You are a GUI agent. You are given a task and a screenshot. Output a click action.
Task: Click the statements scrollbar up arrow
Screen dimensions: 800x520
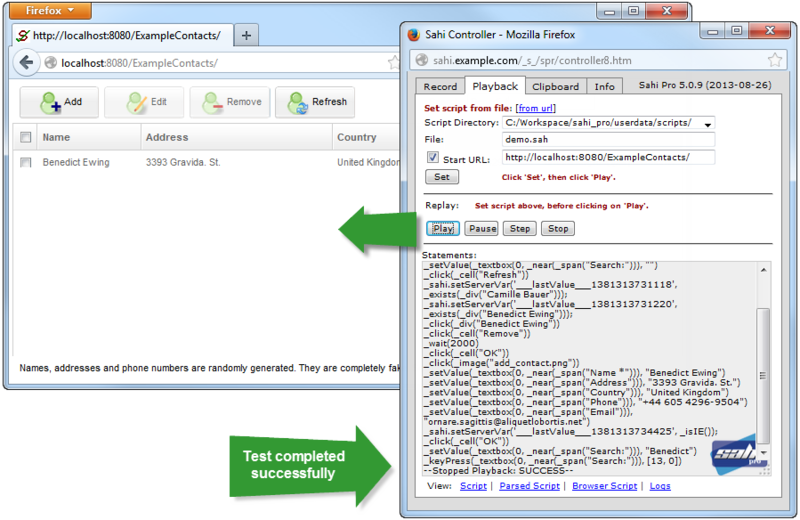click(x=763, y=270)
